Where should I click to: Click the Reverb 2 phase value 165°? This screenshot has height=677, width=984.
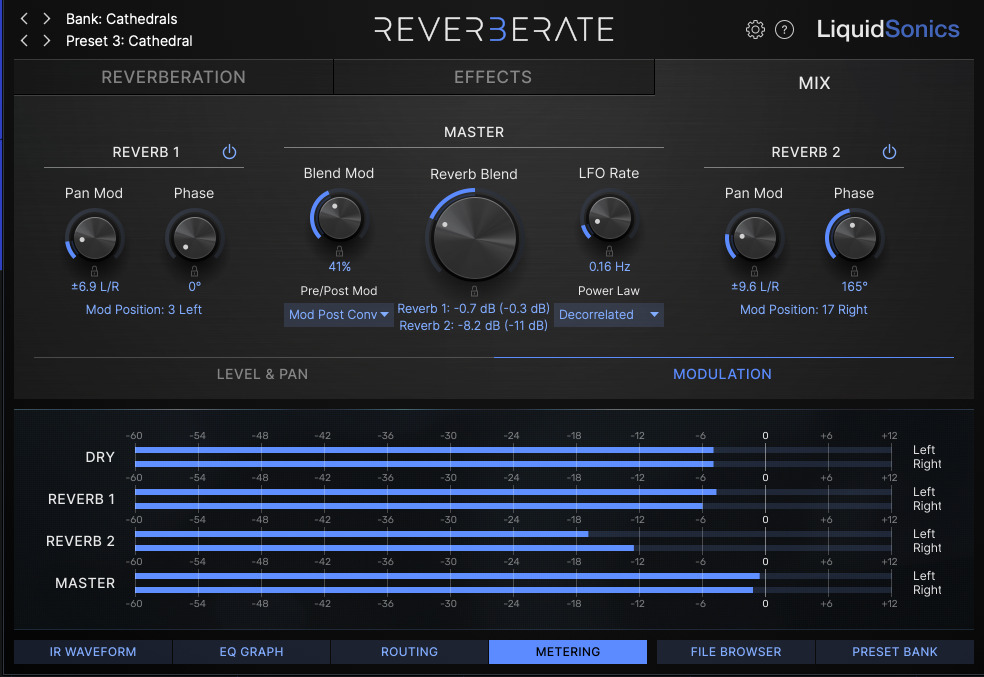click(x=854, y=287)
